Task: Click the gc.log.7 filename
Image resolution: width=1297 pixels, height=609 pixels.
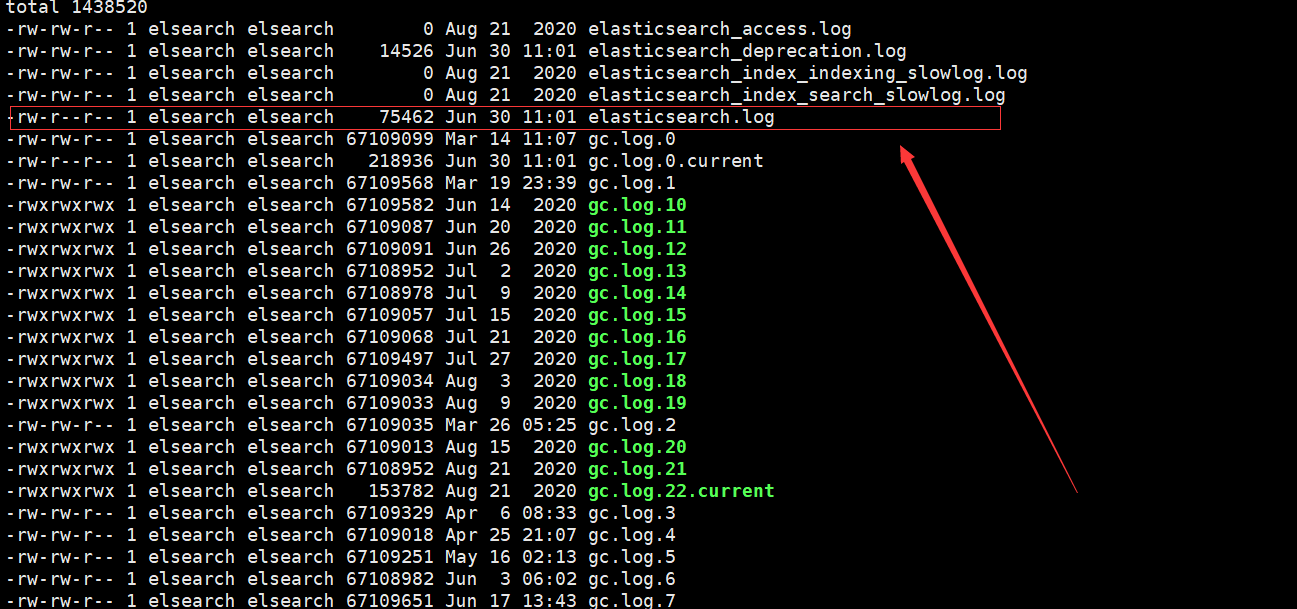Action: 632,600
